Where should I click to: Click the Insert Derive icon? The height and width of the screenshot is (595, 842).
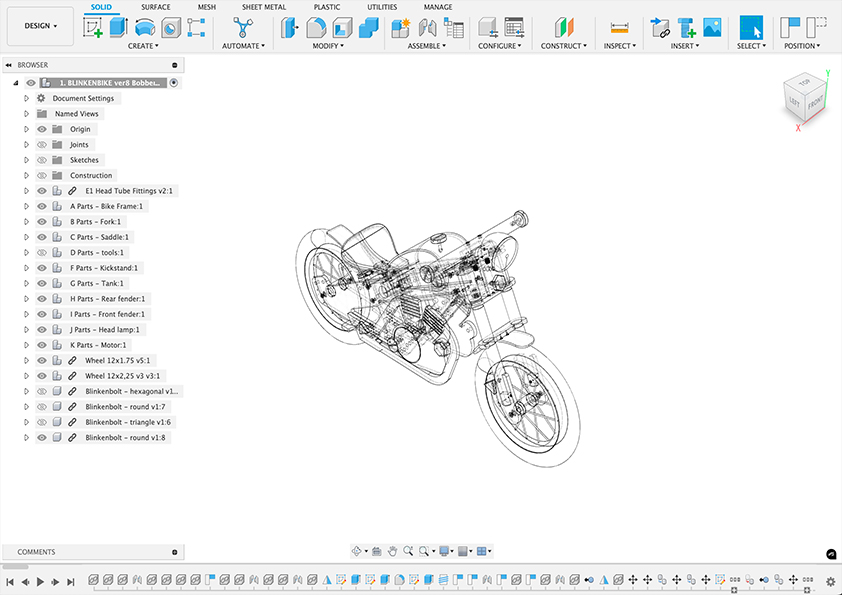(x=659, y=27)
